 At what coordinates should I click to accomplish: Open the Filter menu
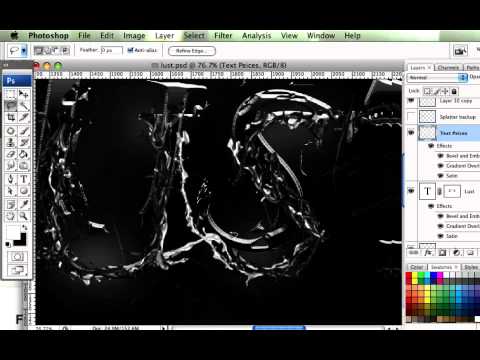[223, 36]
